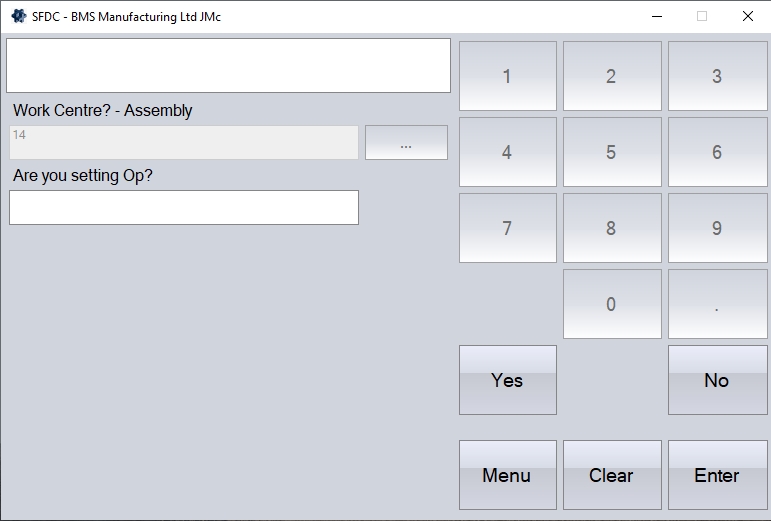Open the Menu button

click(x=507, y=475)
